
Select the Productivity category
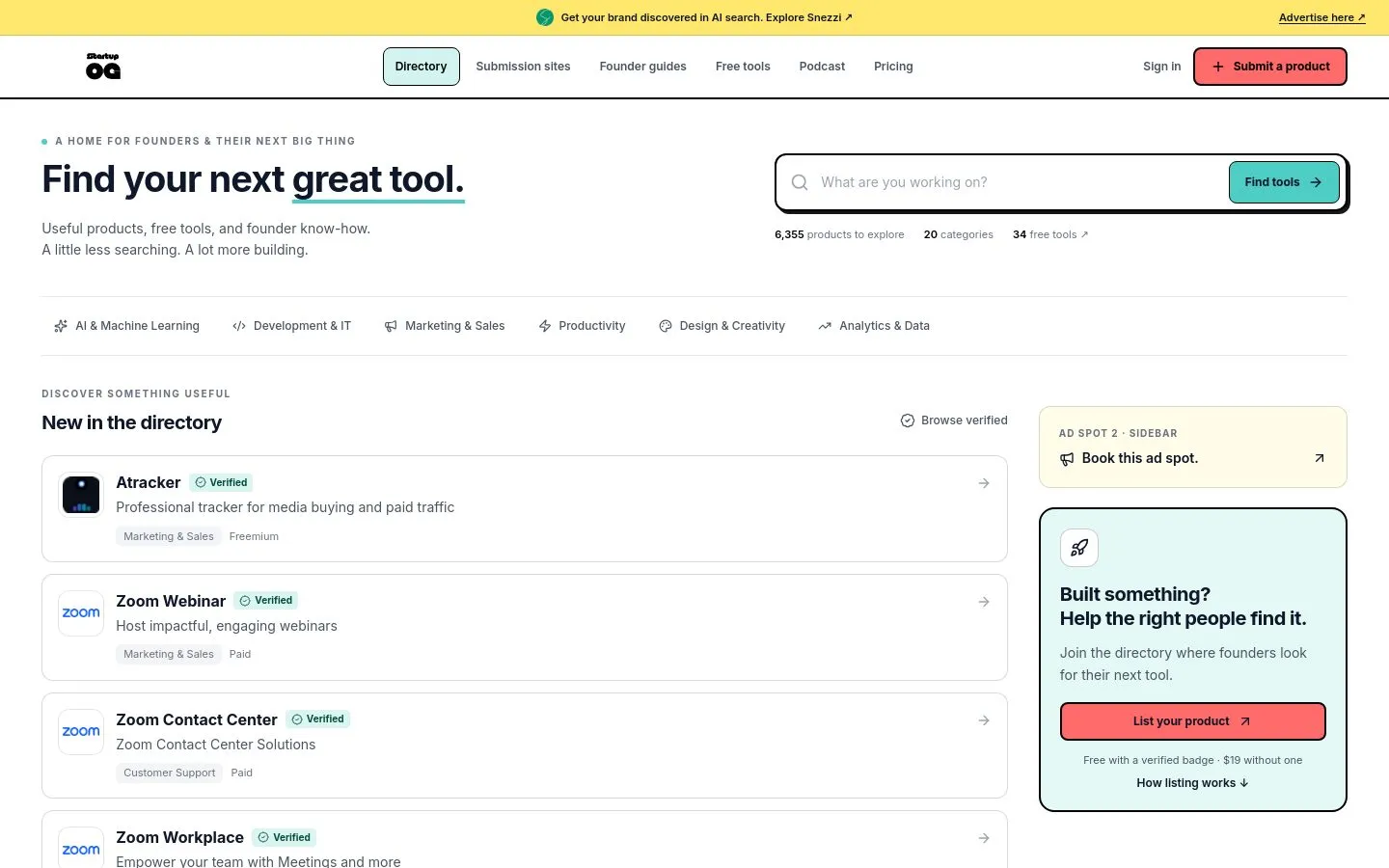582,326
